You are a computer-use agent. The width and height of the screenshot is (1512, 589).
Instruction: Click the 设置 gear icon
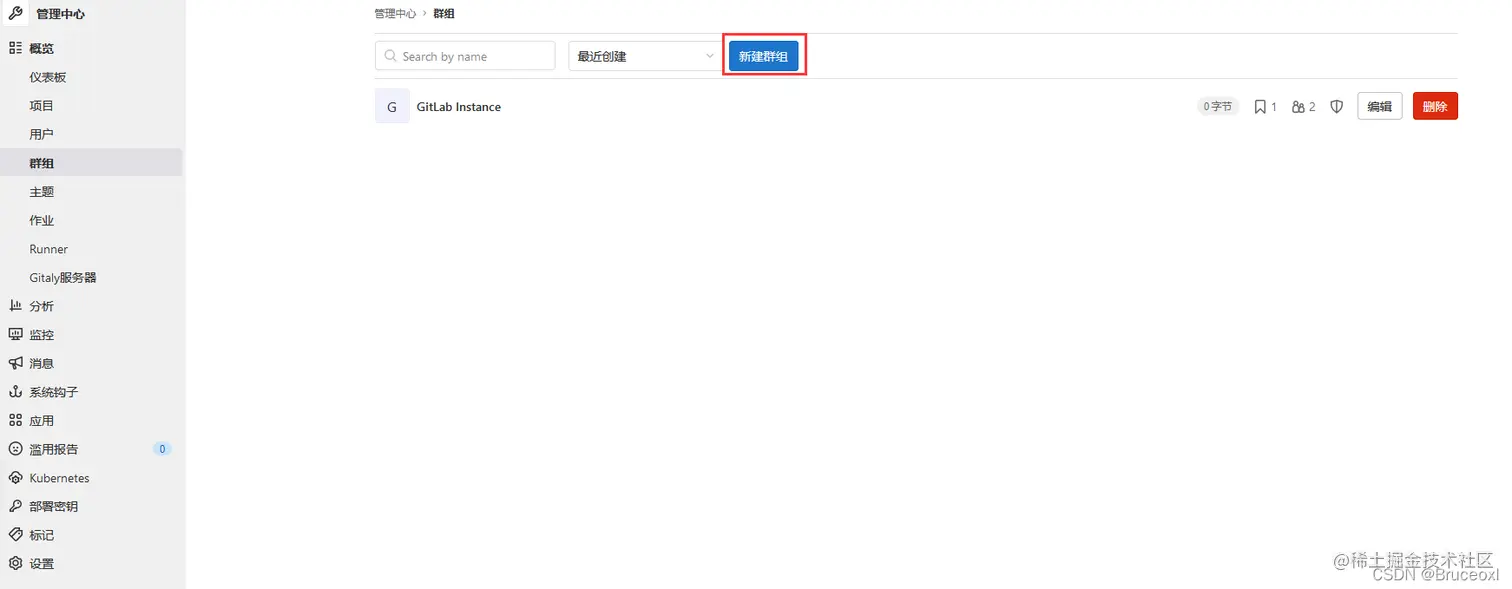coord(15,564)
